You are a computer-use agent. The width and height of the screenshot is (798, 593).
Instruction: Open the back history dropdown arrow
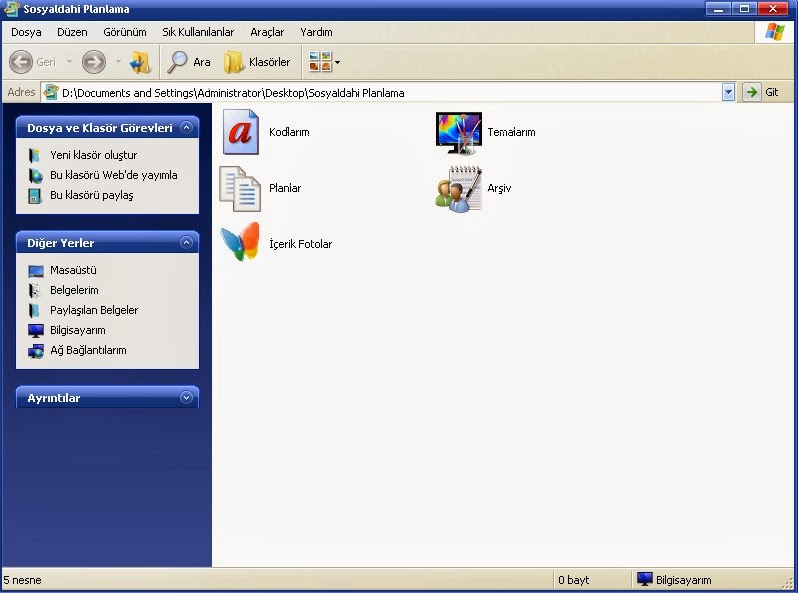[x=69, y=62]
